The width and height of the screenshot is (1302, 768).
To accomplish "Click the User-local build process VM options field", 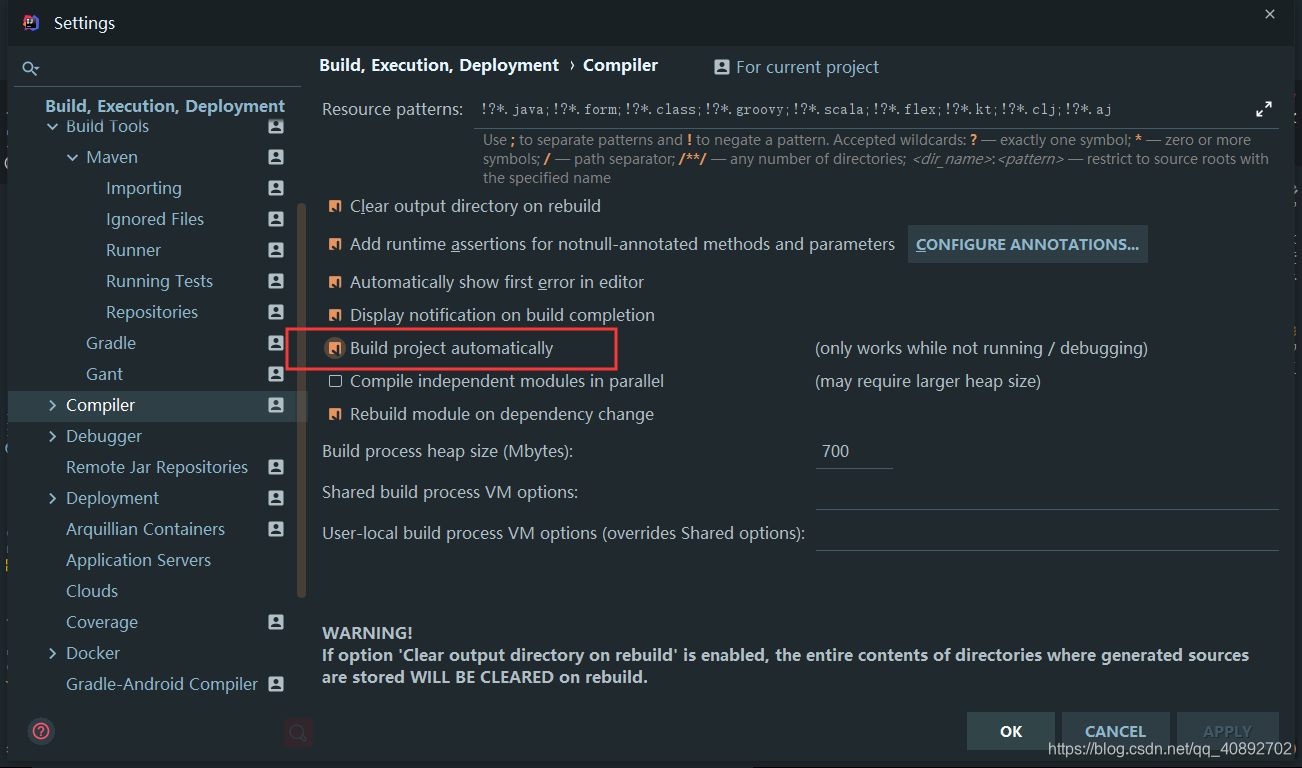I will pyautogui.click(x=1047, y=533).
